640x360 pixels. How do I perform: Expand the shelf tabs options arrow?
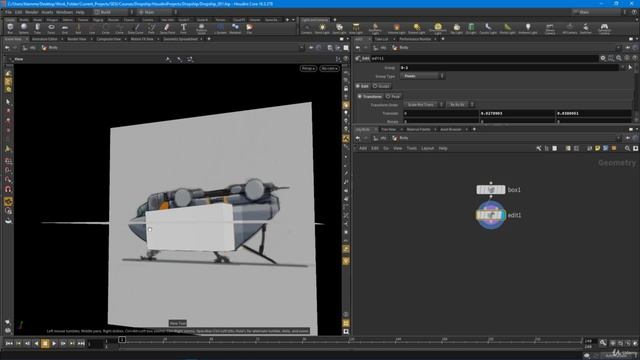tap(293, 20)
